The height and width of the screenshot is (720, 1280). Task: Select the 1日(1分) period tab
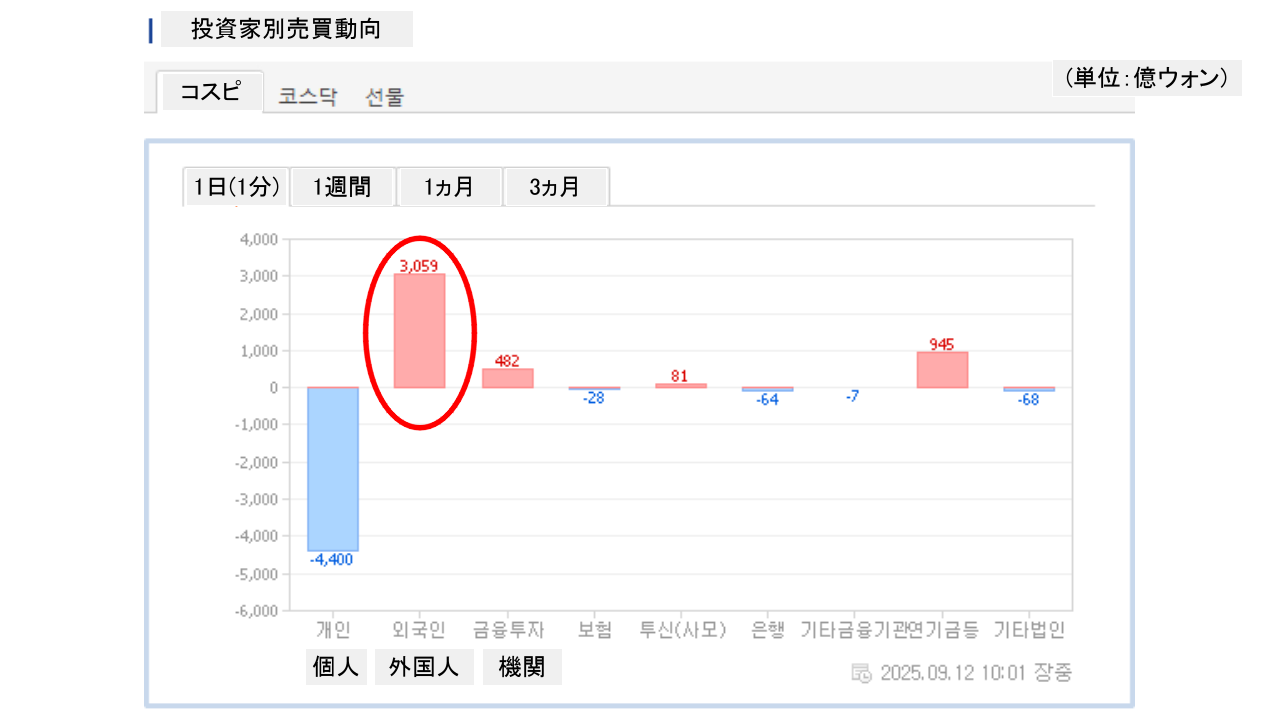tap(236, 187)
